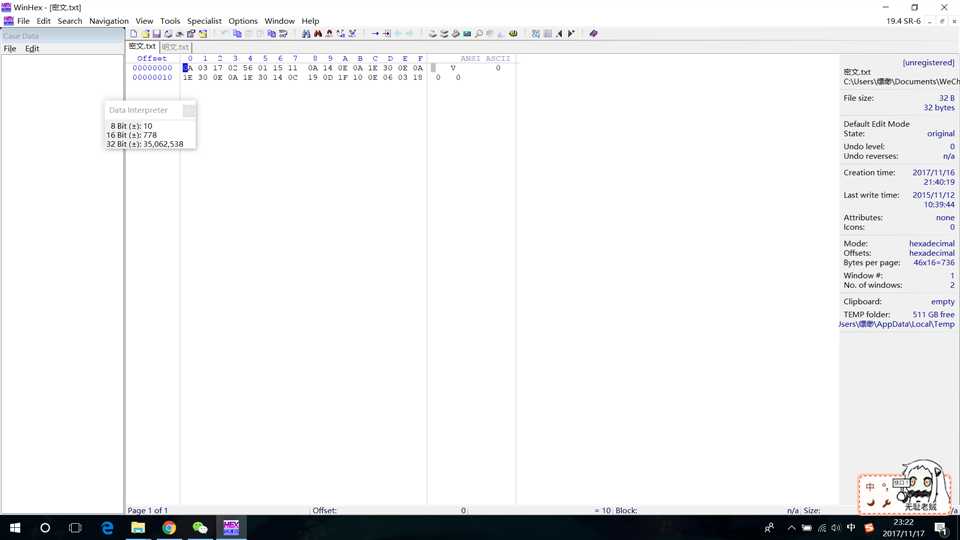Click the Windows Start button
The image size is (960, 540).
pos(15,527)
